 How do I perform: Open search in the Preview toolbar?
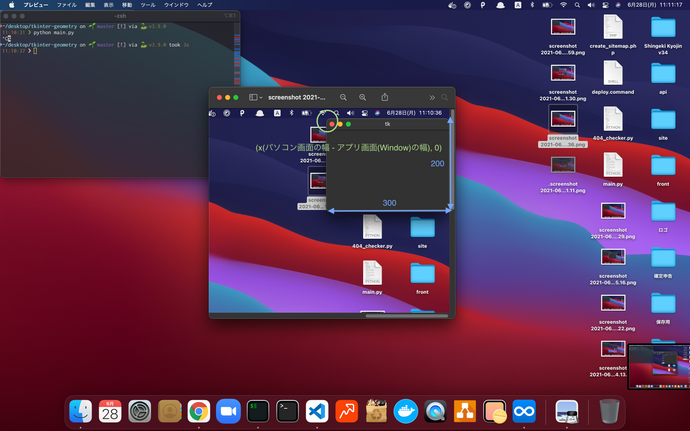pos(444,97)
